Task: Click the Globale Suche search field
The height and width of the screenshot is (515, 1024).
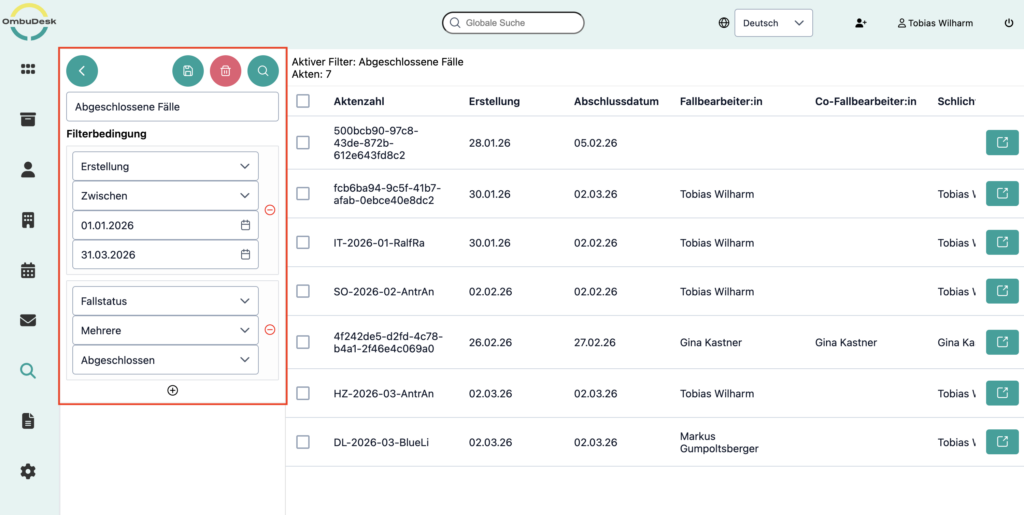Action: [513, 22]
